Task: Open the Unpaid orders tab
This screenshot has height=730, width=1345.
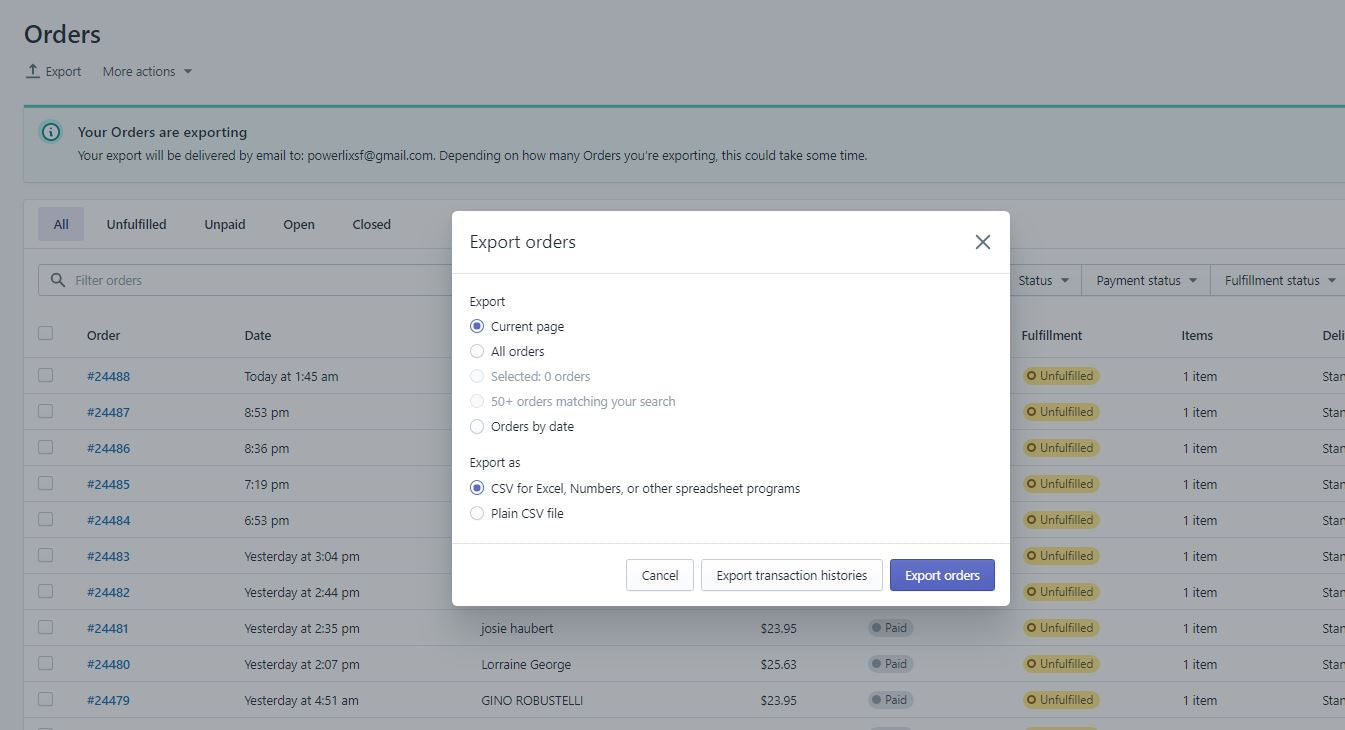Action: (x=225, y=224)
